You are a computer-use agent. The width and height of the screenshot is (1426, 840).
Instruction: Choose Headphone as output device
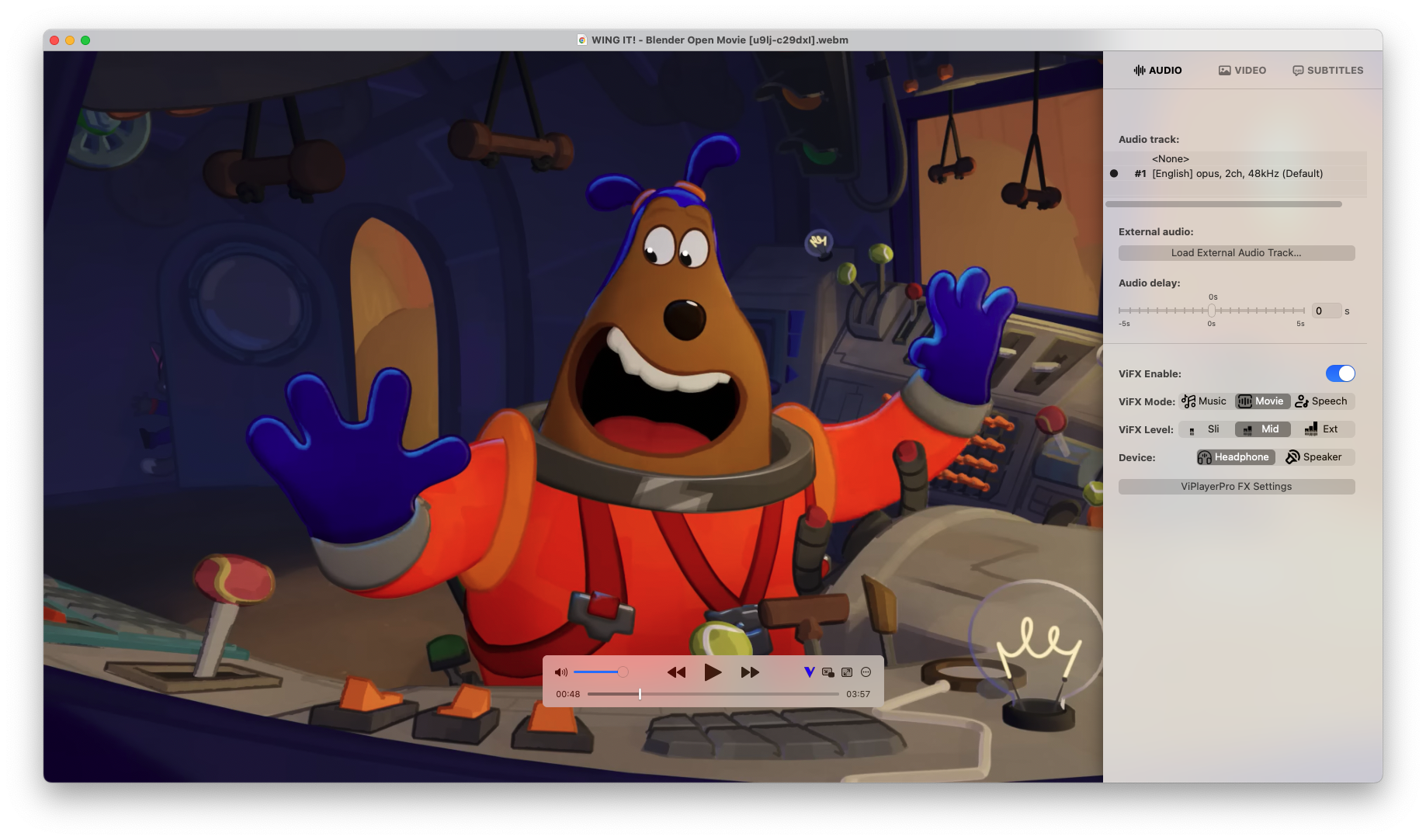[1235, 457]
